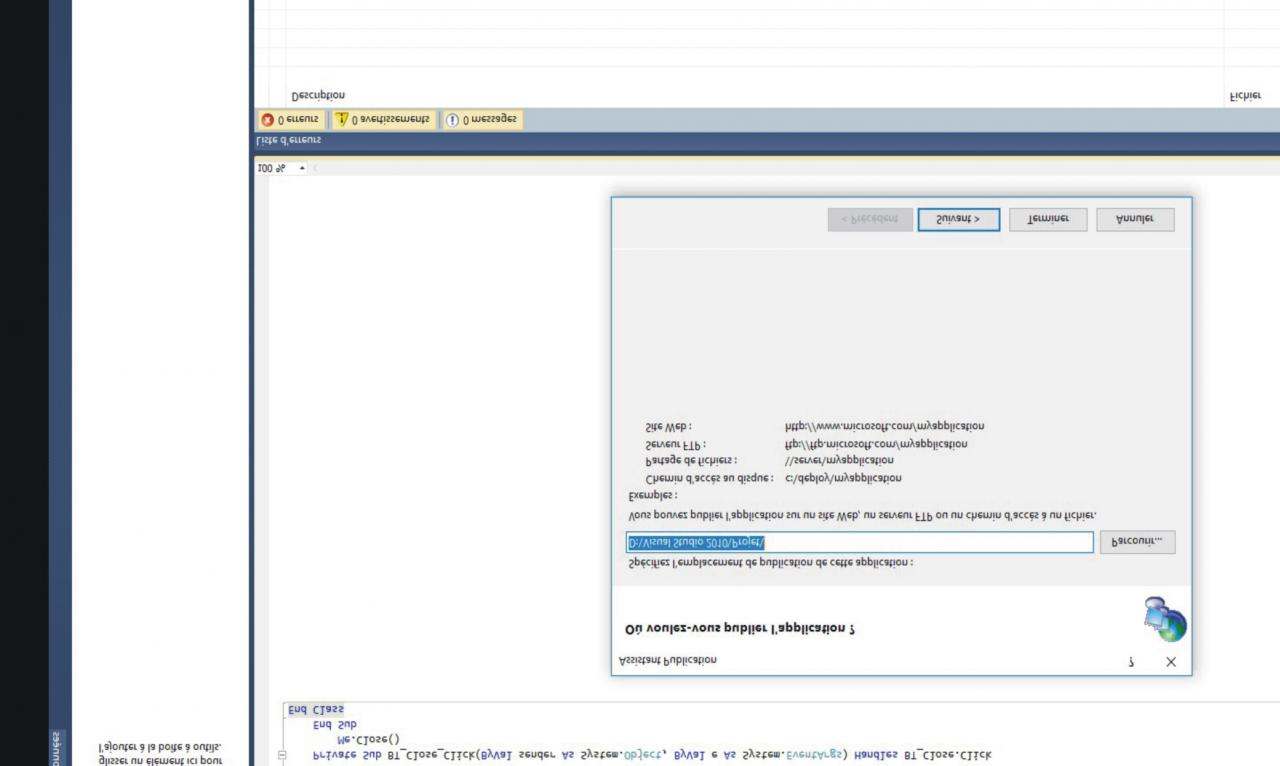The height and width of the screenshot is (766, 1280).
Task: Click the End Sub code line
Action: point(334,725)
